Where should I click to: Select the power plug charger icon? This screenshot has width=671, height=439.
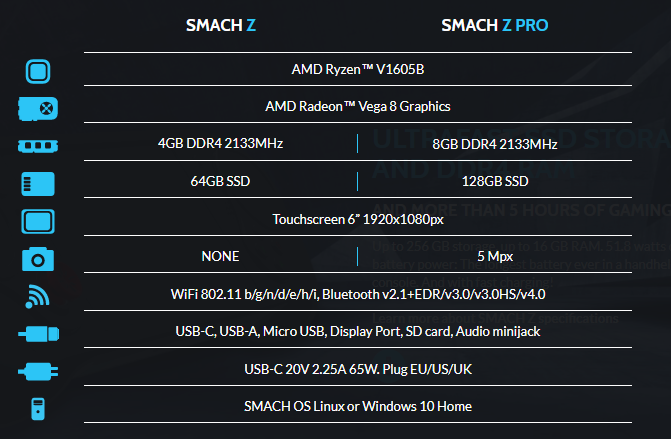(38, 370)
